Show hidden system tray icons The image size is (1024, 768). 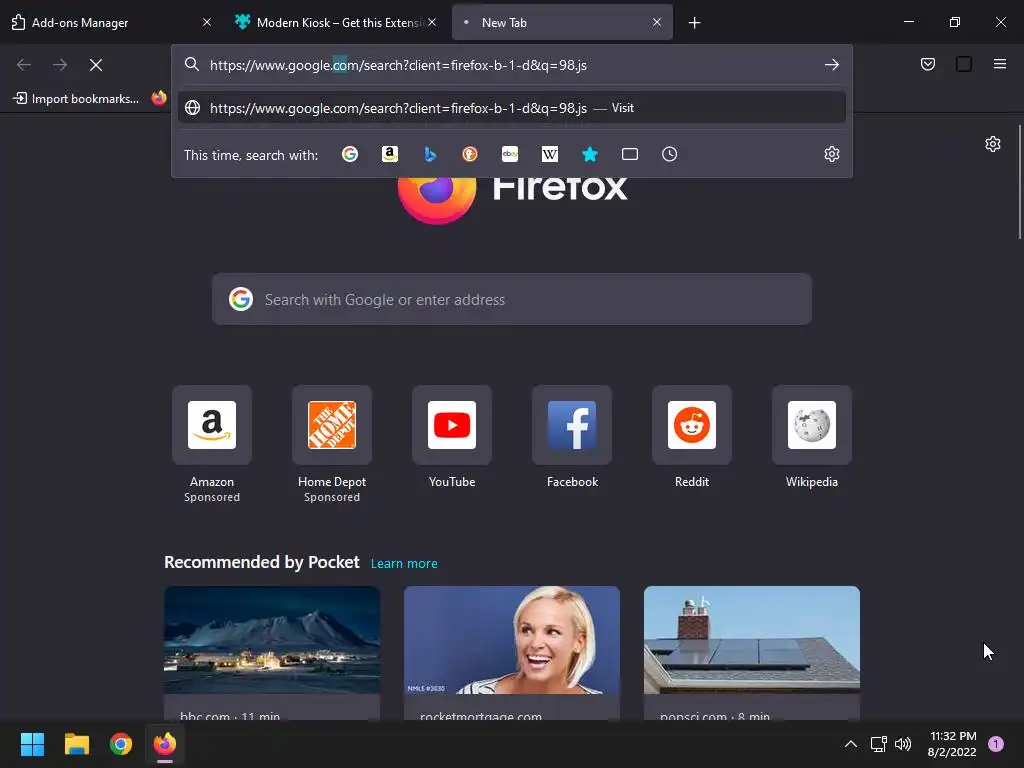click(x=851, y=744)
